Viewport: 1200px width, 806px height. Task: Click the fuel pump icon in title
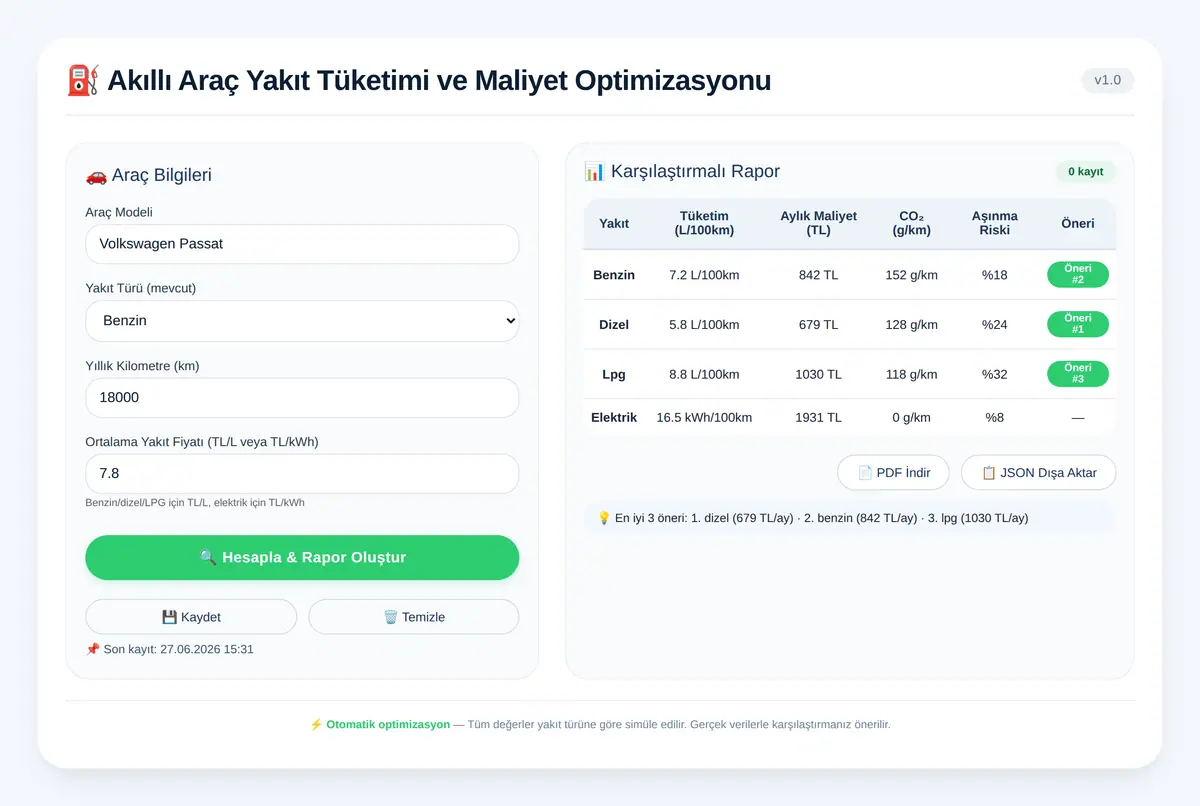83,80
